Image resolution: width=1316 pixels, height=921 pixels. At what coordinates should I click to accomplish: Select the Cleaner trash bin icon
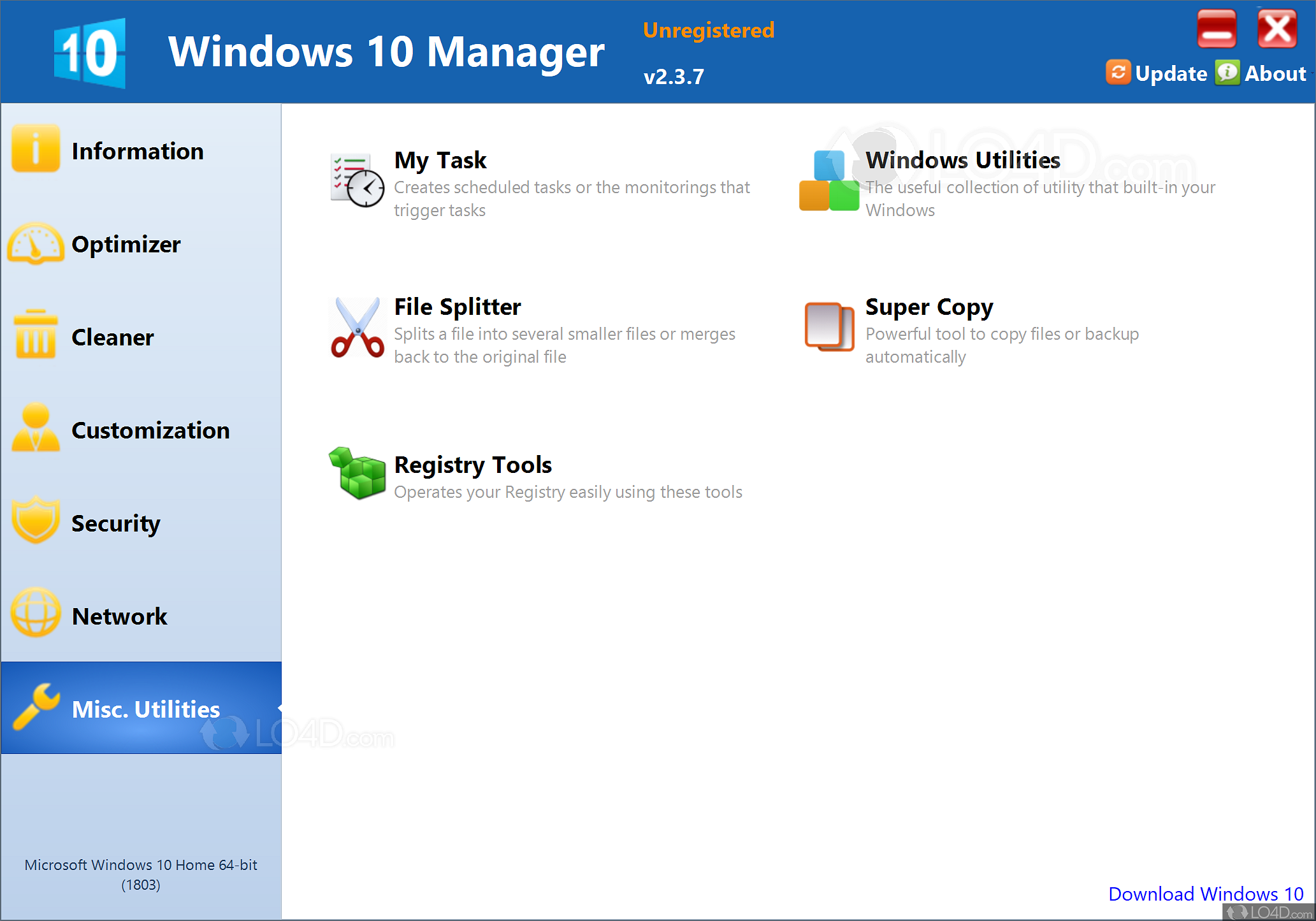click(36, 336)
